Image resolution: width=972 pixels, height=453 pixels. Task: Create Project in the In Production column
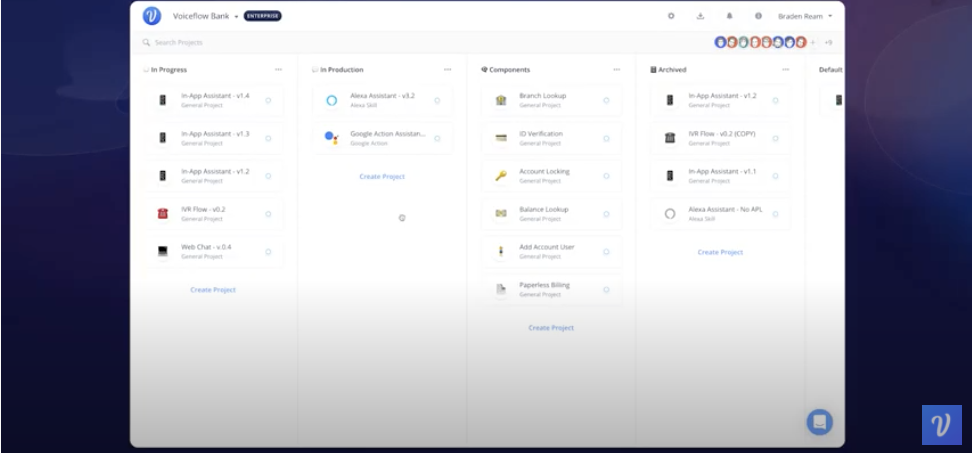pyautogui.click(x=382, y=177)
